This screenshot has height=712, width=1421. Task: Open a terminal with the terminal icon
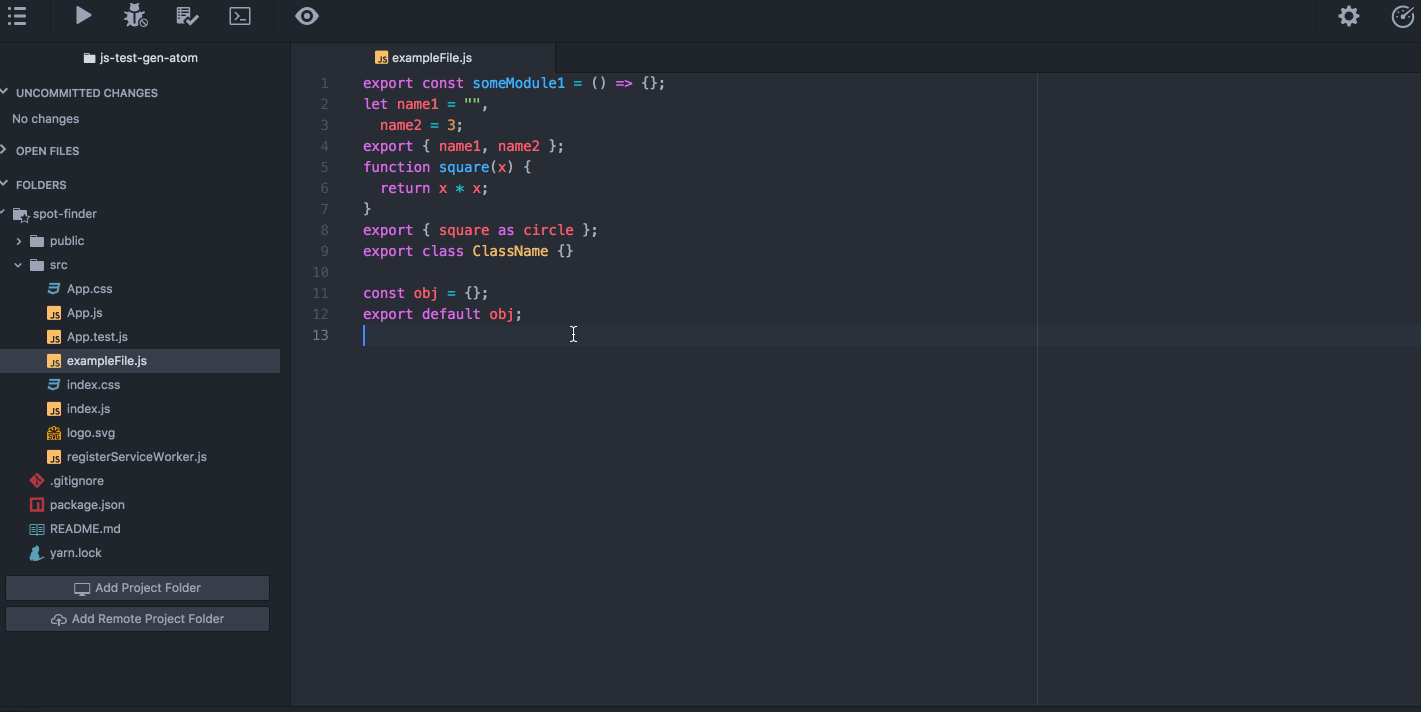pyautogui.click(x=239, y=16)
